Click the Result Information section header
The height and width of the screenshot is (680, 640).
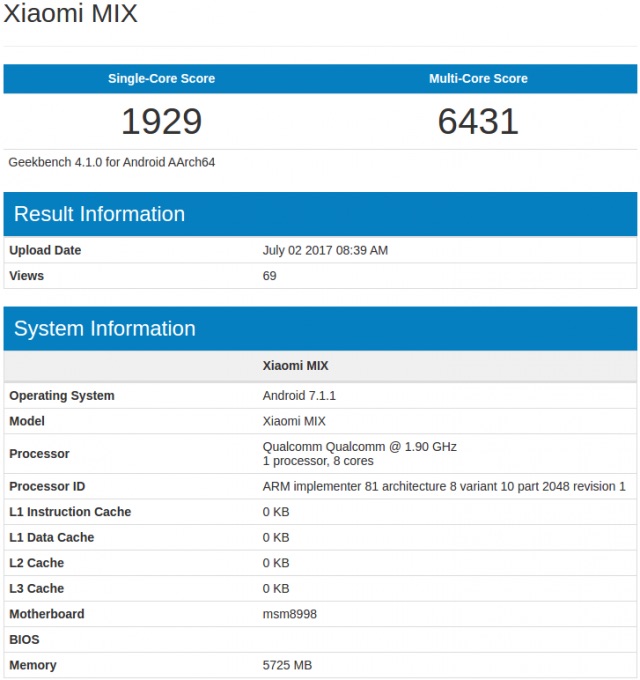coord(99,214)
